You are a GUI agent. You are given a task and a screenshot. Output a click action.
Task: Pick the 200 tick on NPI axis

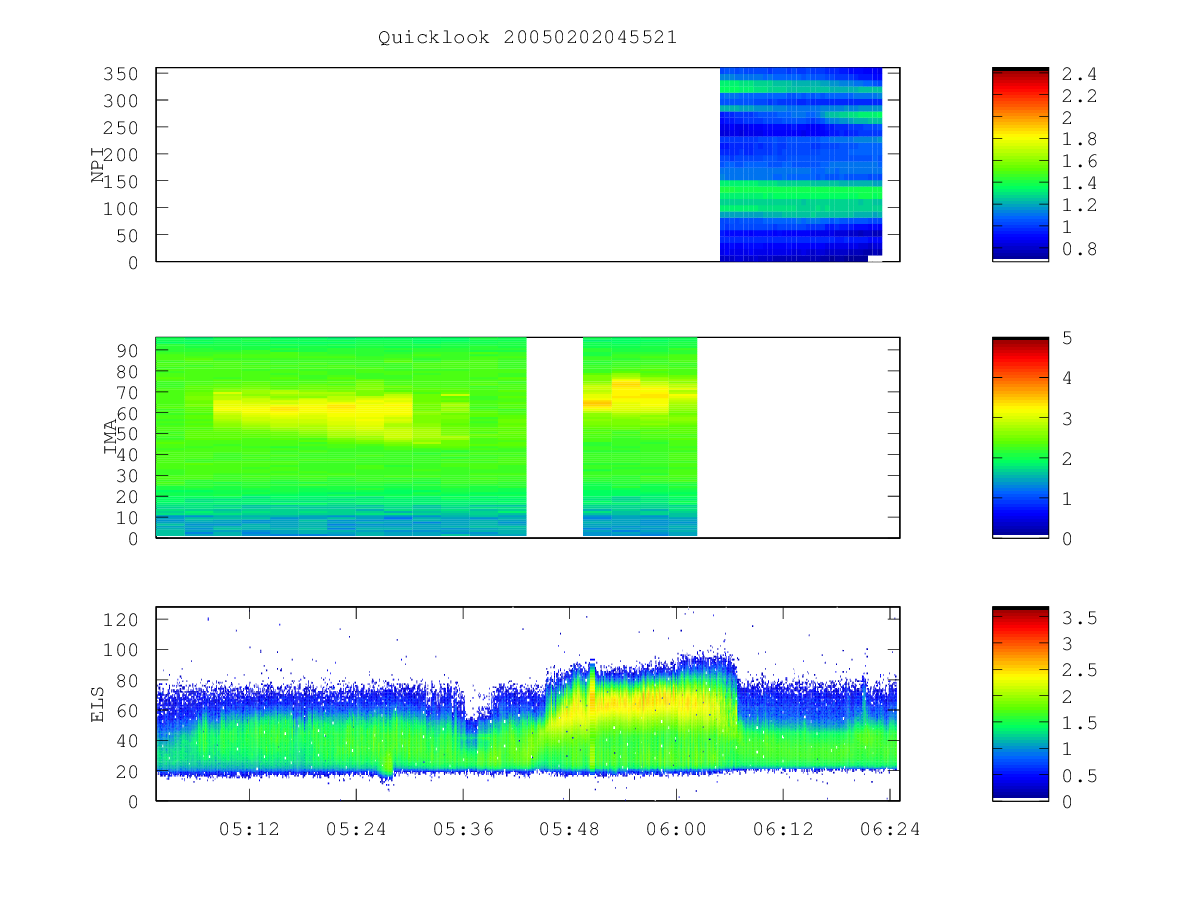(122, 155)
